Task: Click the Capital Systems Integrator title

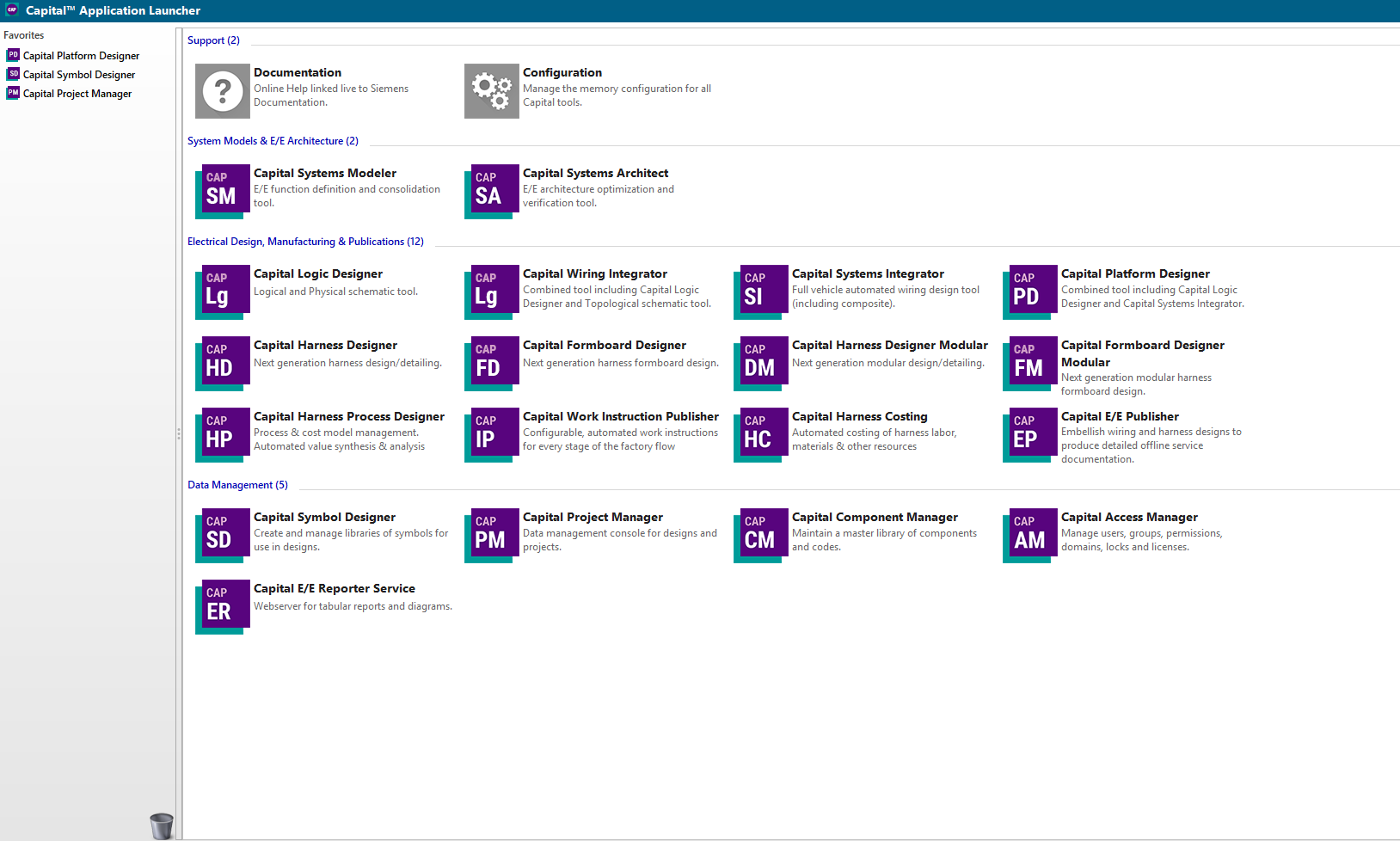Action: coord(868,273)
